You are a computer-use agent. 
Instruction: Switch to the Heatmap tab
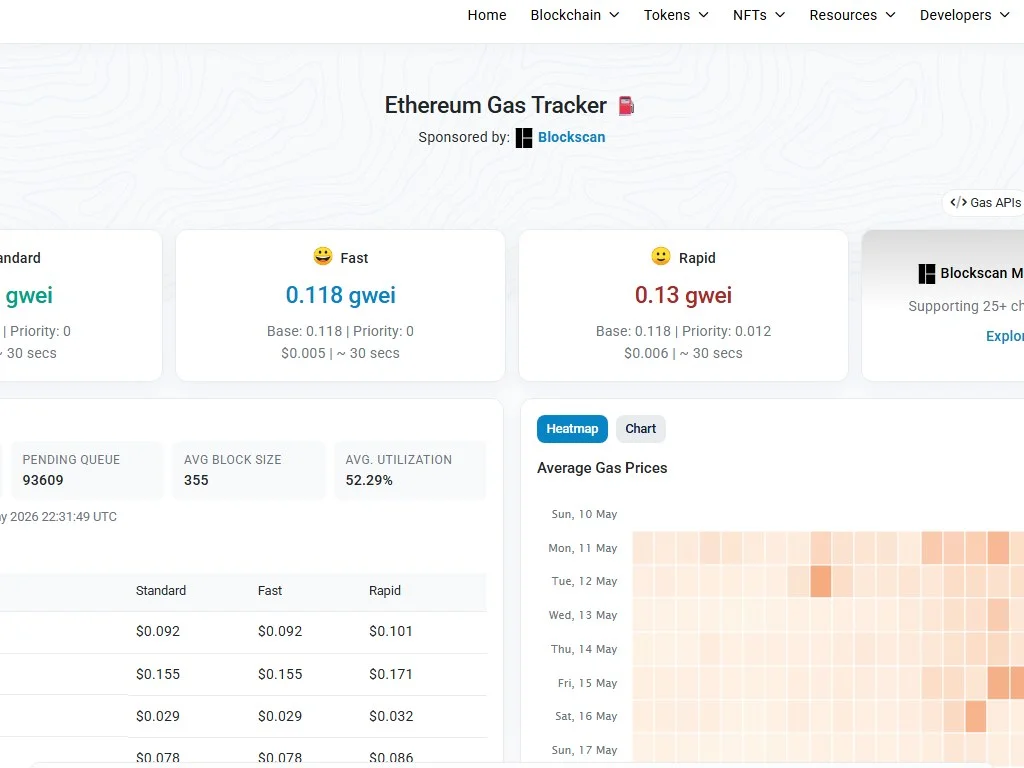coord(572,429)
